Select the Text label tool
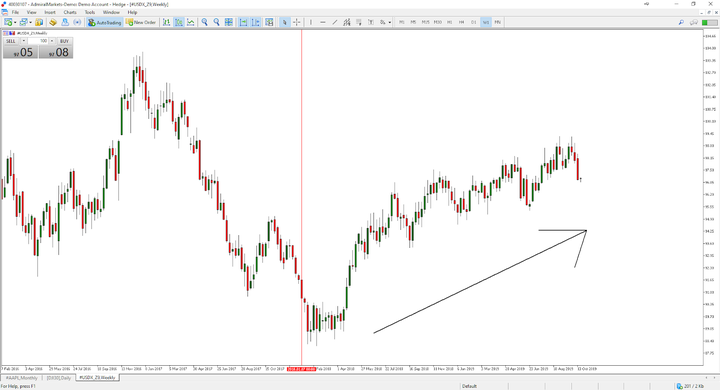 371,22
